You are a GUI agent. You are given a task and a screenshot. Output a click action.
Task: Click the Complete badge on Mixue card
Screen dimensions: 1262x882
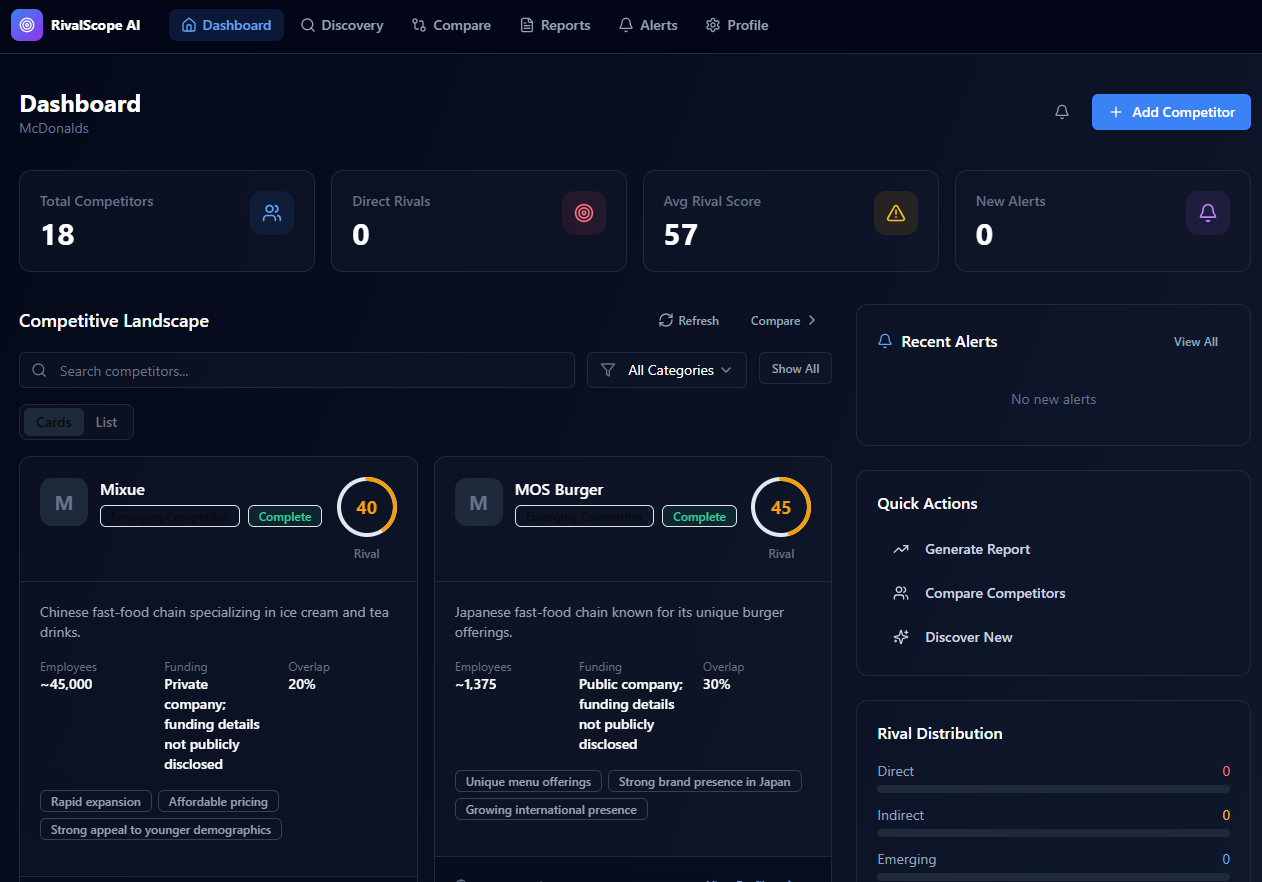point(285,517)
